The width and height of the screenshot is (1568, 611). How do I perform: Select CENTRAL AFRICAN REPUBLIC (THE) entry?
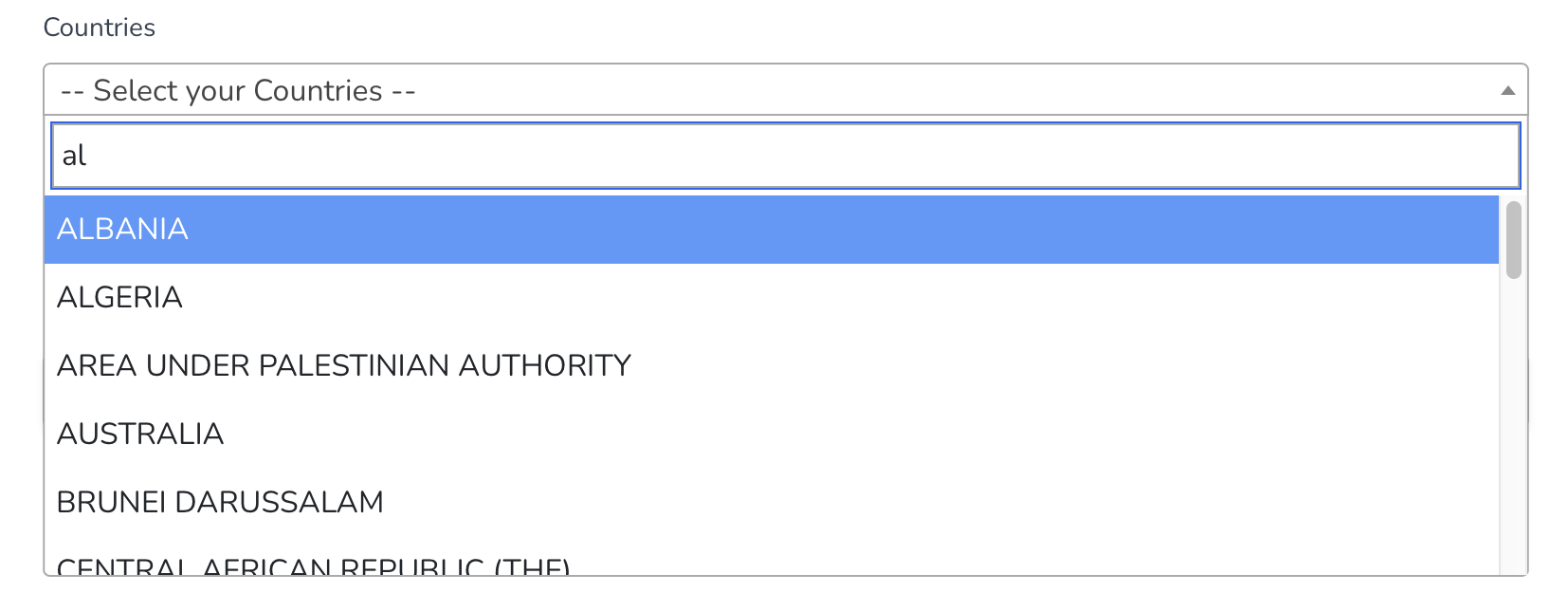(x=313, y=566)
